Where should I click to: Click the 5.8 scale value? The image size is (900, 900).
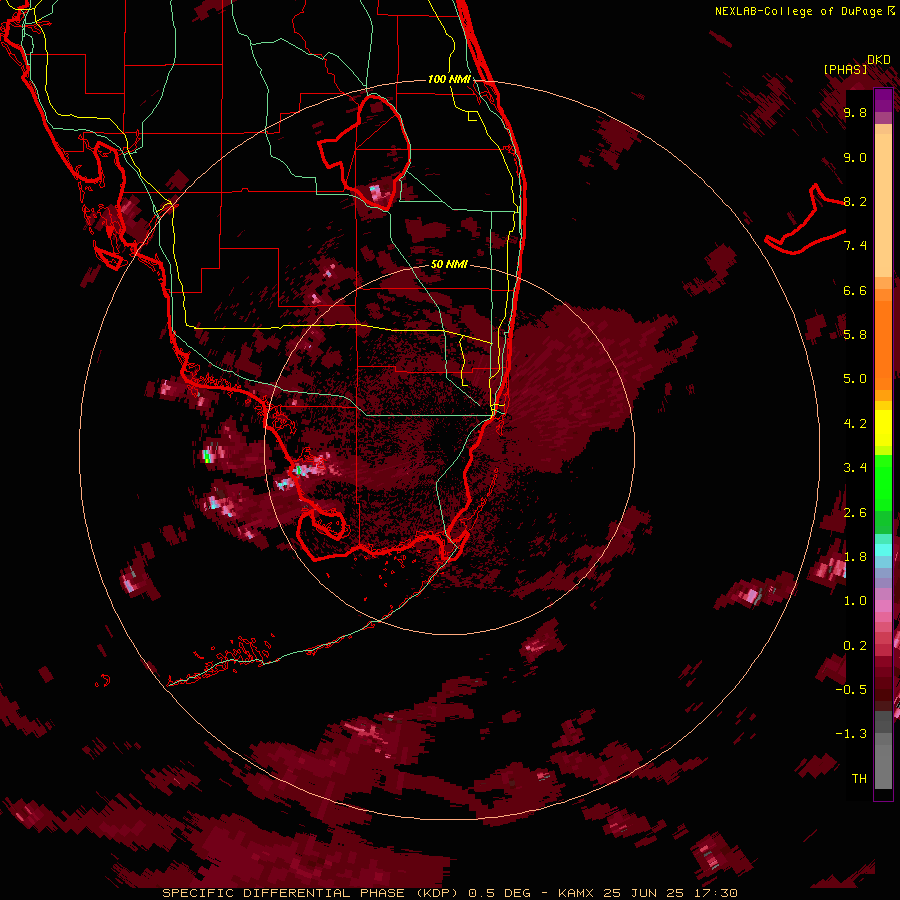point(855,335)
